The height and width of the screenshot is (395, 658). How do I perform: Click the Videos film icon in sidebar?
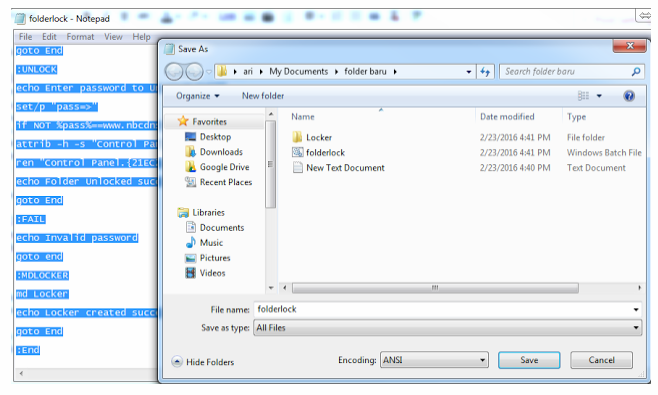(191, 273)
